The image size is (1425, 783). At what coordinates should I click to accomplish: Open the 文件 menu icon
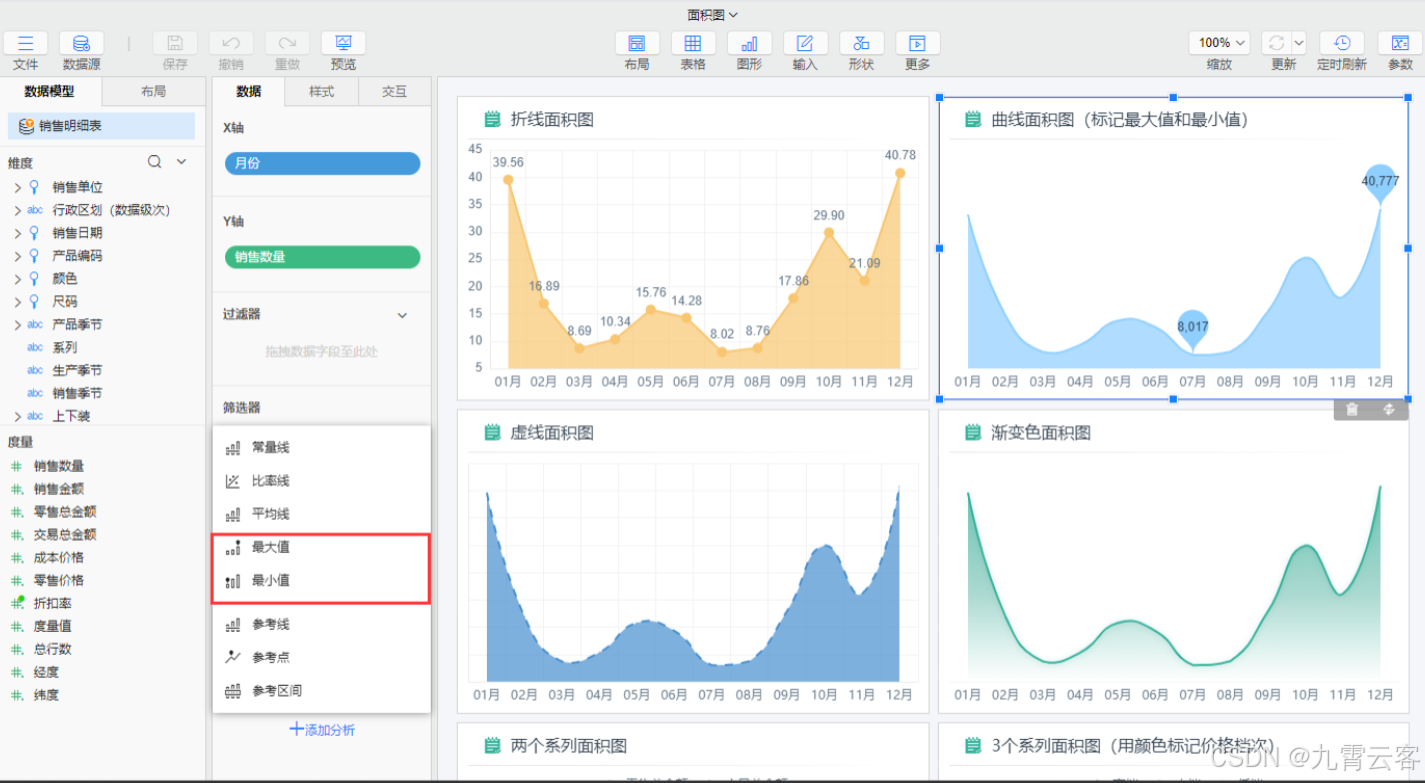pyautogui.click(x=26, y=43)
